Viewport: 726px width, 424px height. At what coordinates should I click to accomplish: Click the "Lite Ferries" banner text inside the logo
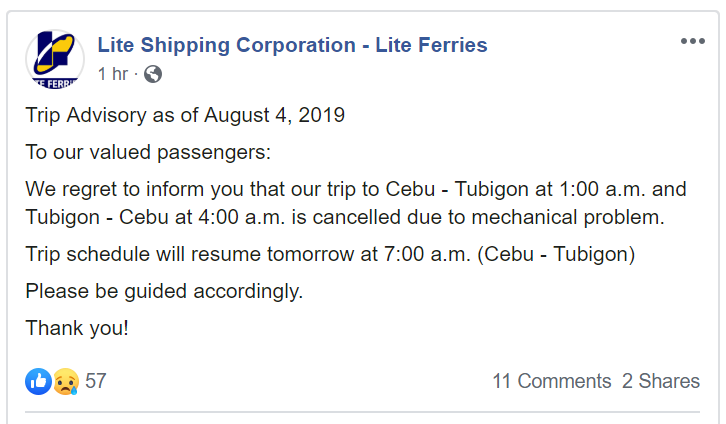[x=55, y=83]
